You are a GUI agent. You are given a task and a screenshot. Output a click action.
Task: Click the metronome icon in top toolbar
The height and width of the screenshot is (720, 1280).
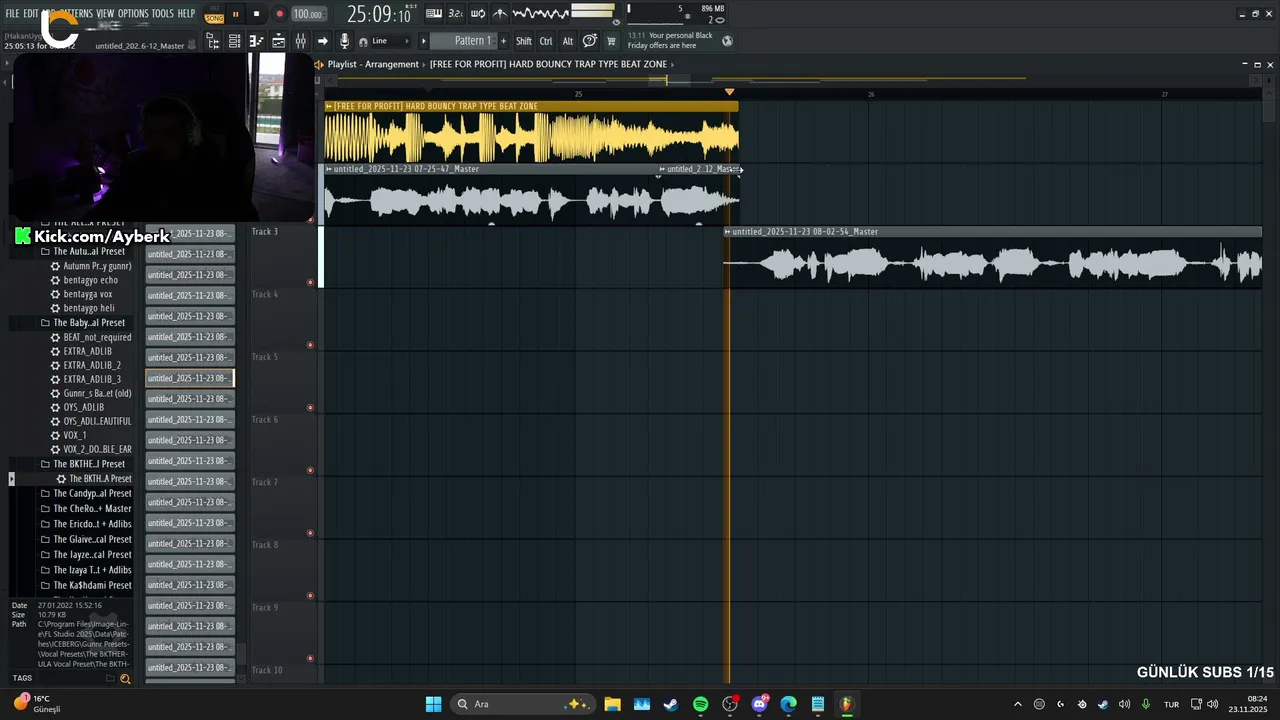click(x=500, y=14)
